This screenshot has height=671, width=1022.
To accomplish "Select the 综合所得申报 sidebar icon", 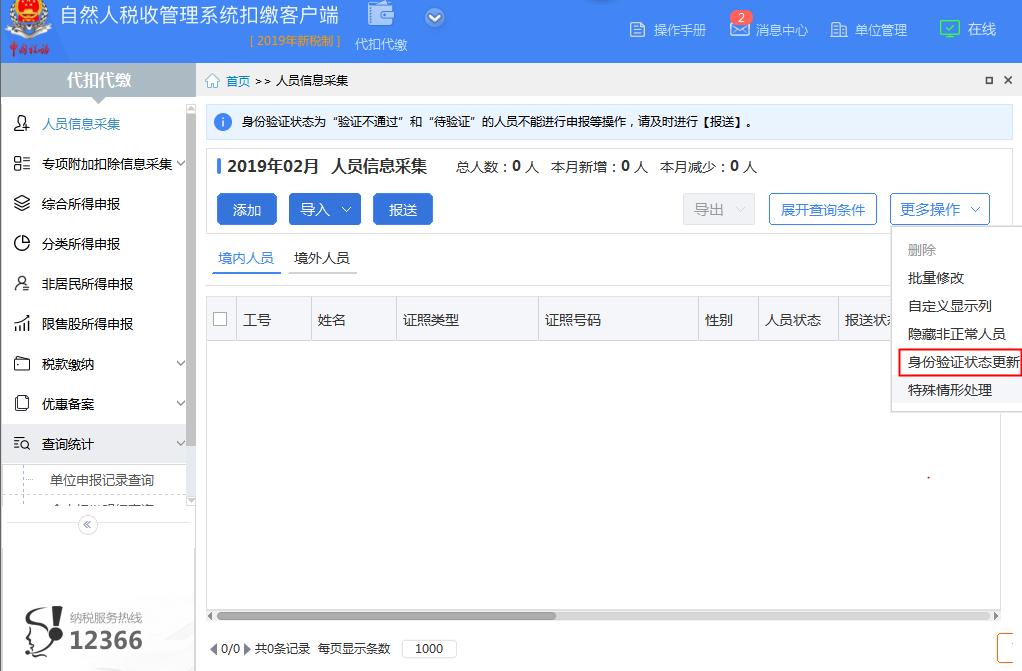I will (22, 203).
